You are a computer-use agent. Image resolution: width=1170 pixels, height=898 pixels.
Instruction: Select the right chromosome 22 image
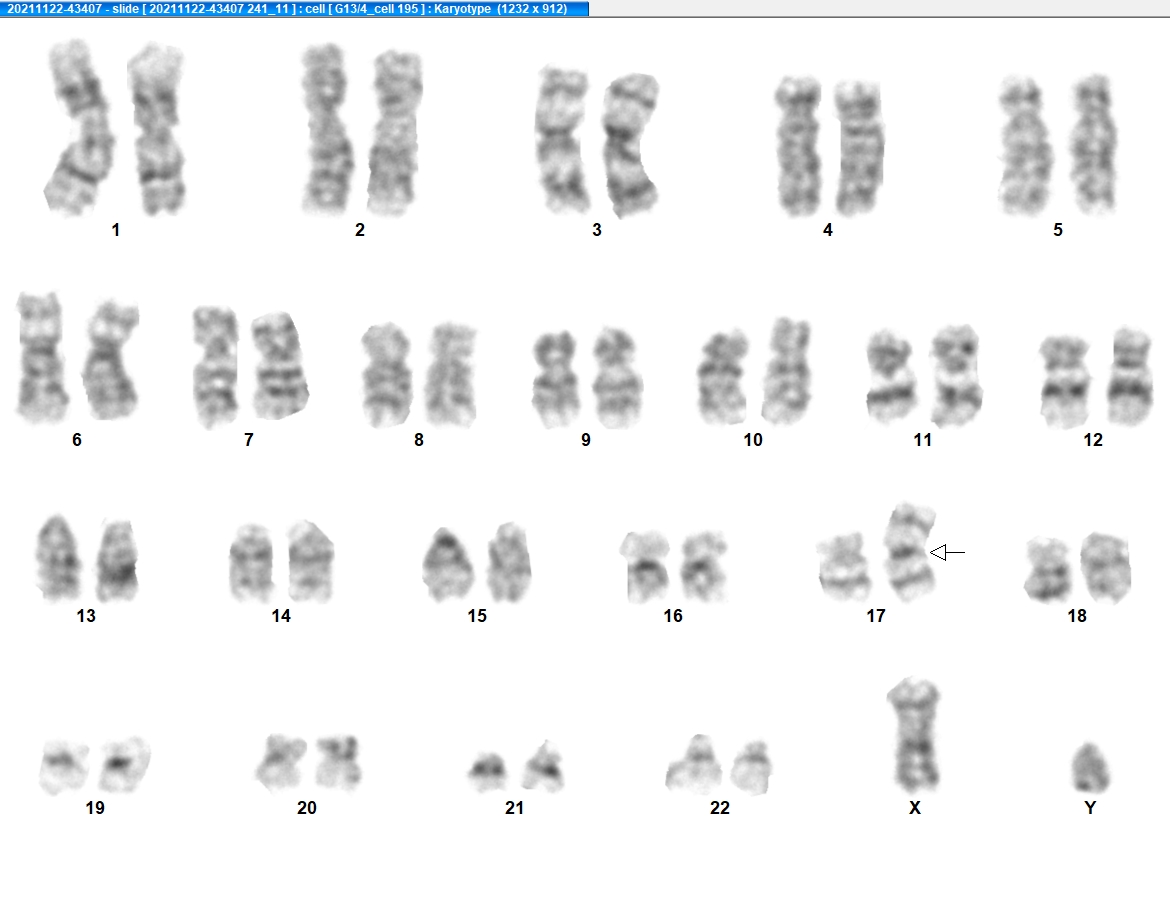click(751, 767)
